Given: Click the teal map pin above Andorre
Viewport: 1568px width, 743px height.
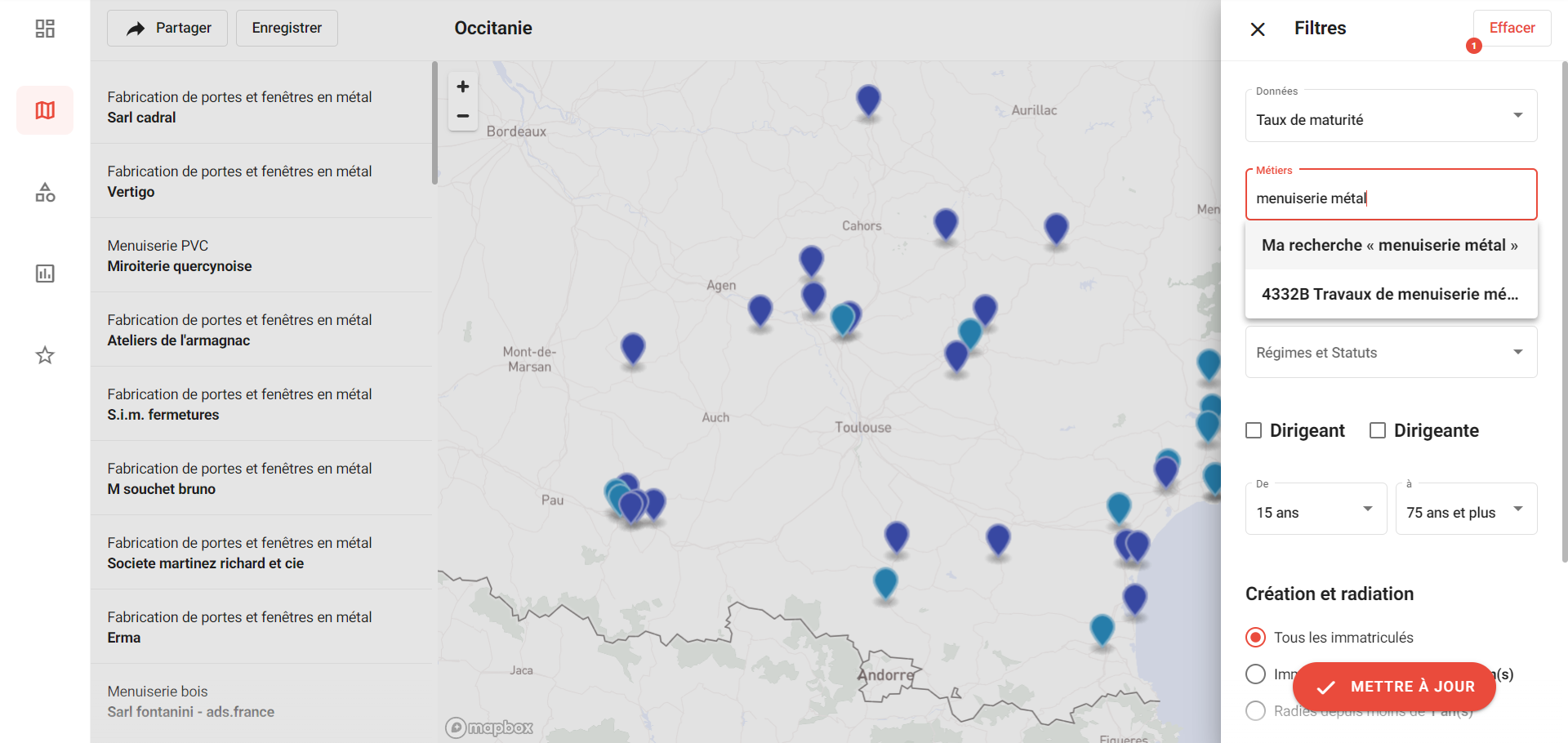Looking at the screenshot, I should [x=885, y=583].
